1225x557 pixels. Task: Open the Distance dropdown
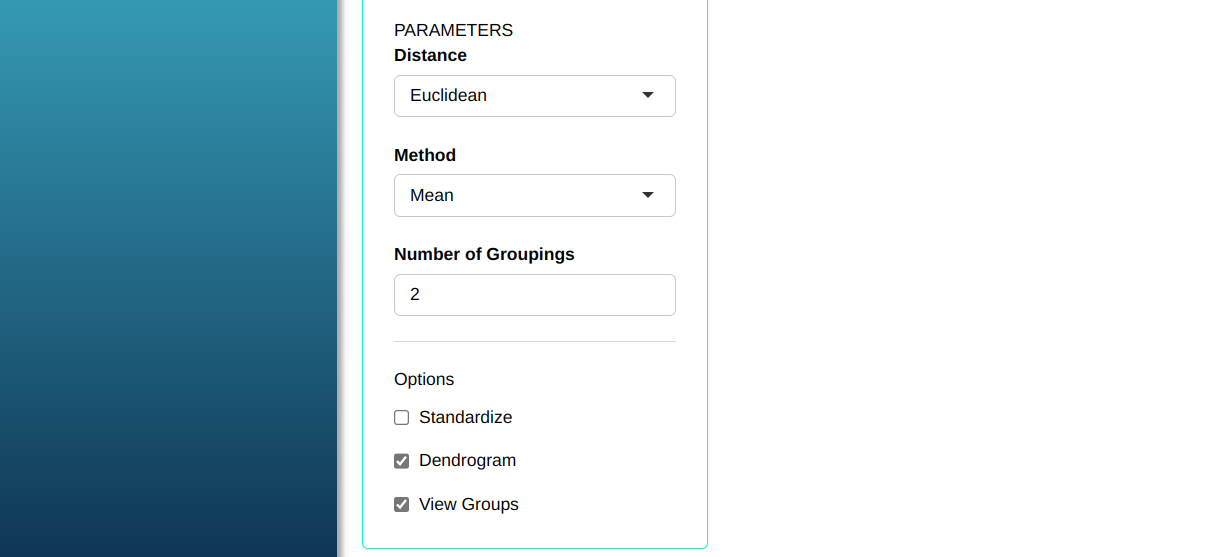534,96
